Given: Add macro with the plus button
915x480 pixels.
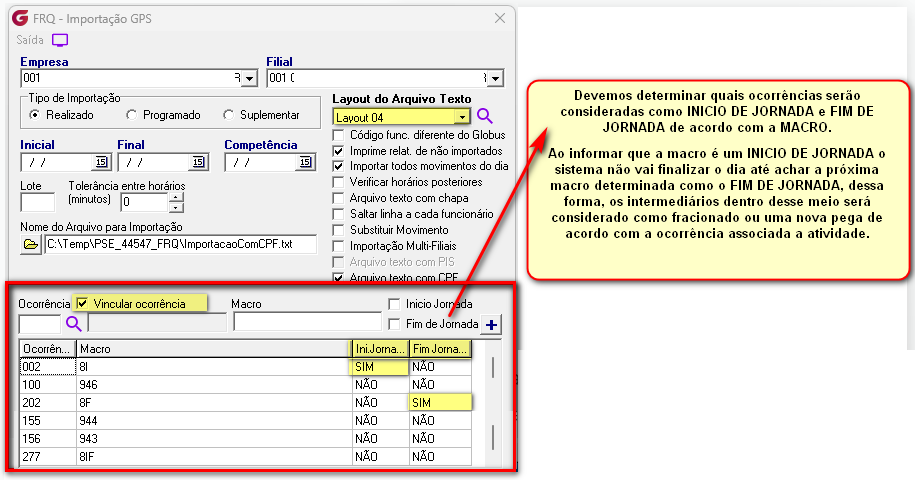Looking at the screenshot, I should point(491,325).
